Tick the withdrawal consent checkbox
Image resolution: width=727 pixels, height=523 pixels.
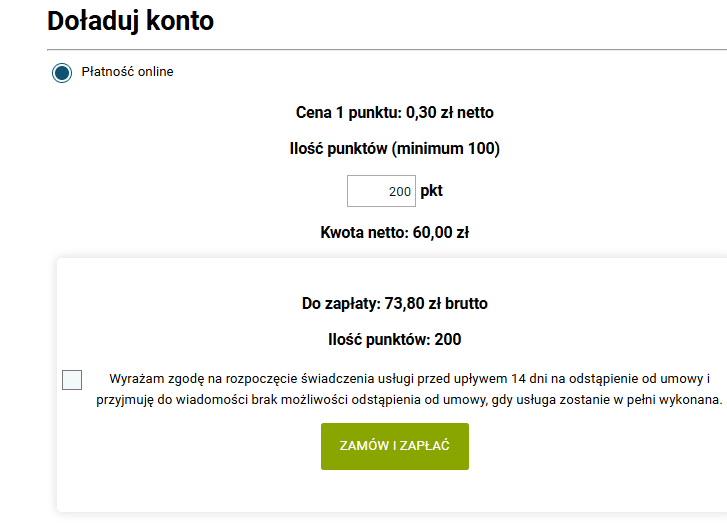point(72,380)
